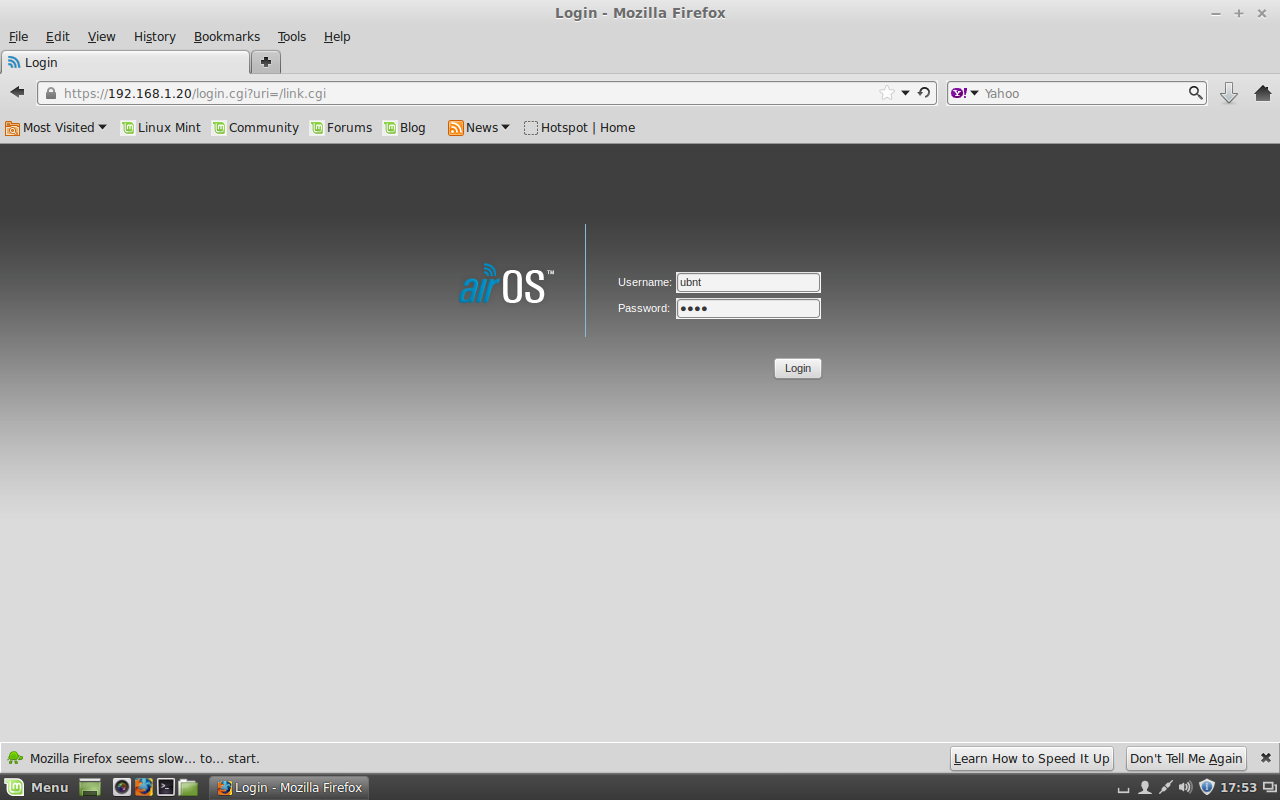Screen dimensions: 1280x800
Task: Open the History menu
Action: (x=155, y=36)
